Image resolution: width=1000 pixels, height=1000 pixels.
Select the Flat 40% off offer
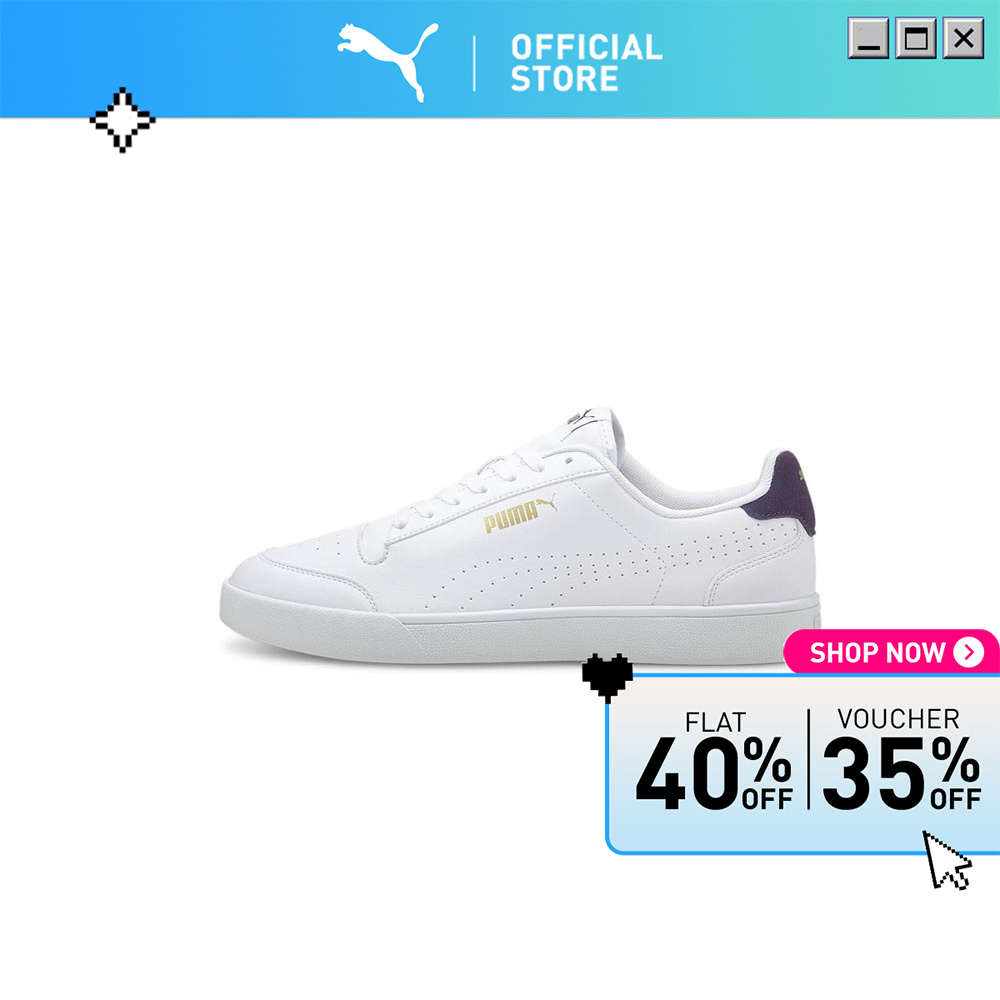714,761
